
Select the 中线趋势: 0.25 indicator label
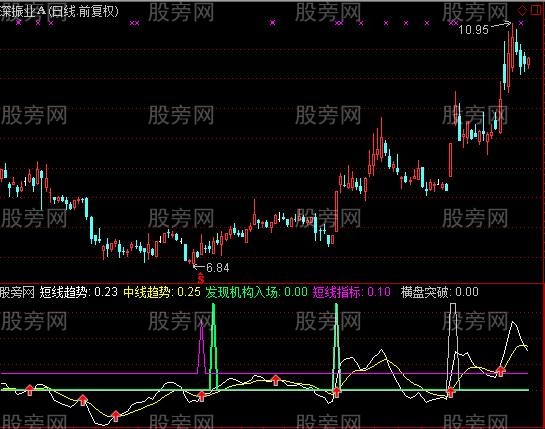point(162,292)
